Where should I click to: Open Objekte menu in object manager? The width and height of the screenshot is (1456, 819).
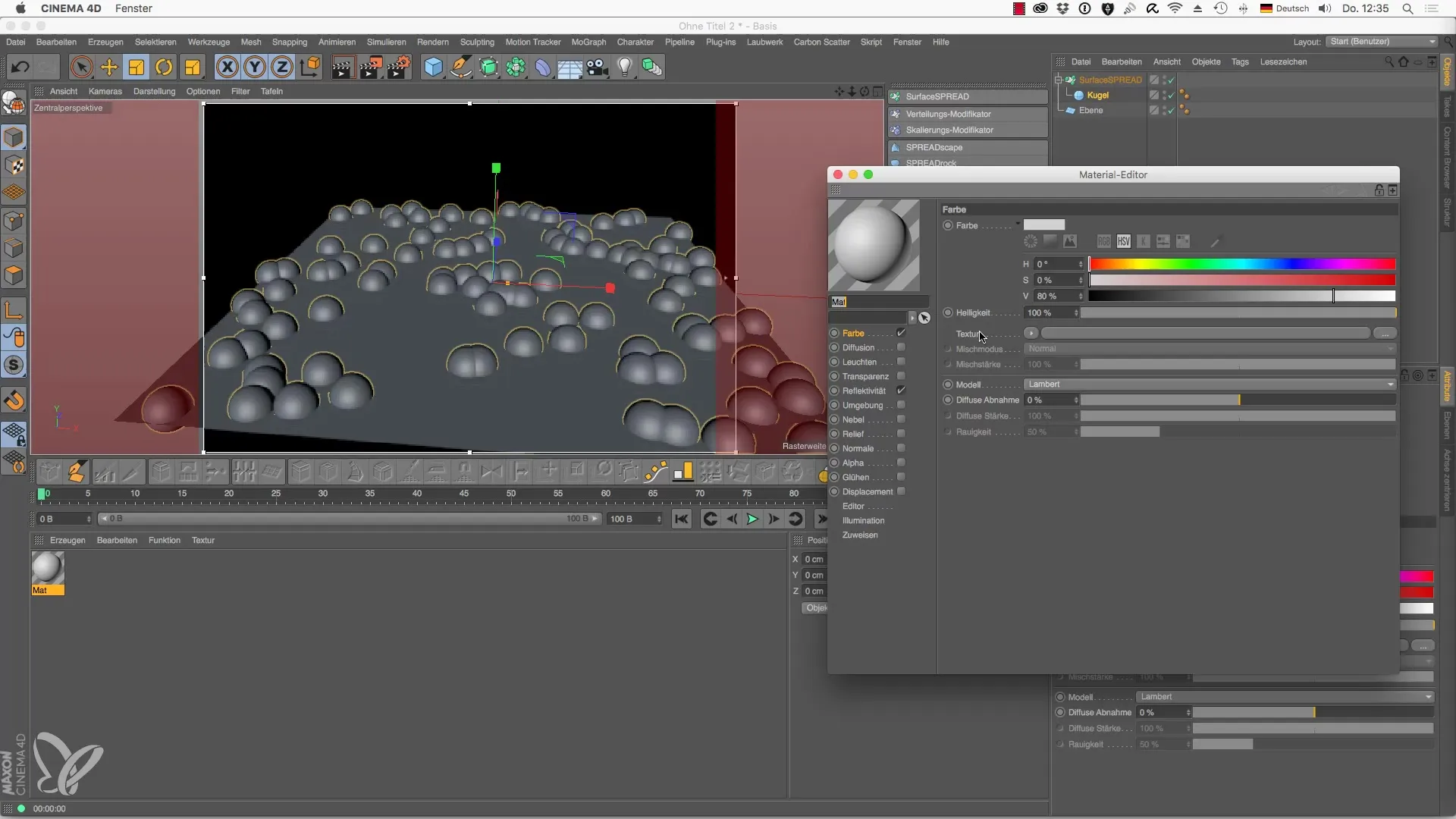(1206, 61)
